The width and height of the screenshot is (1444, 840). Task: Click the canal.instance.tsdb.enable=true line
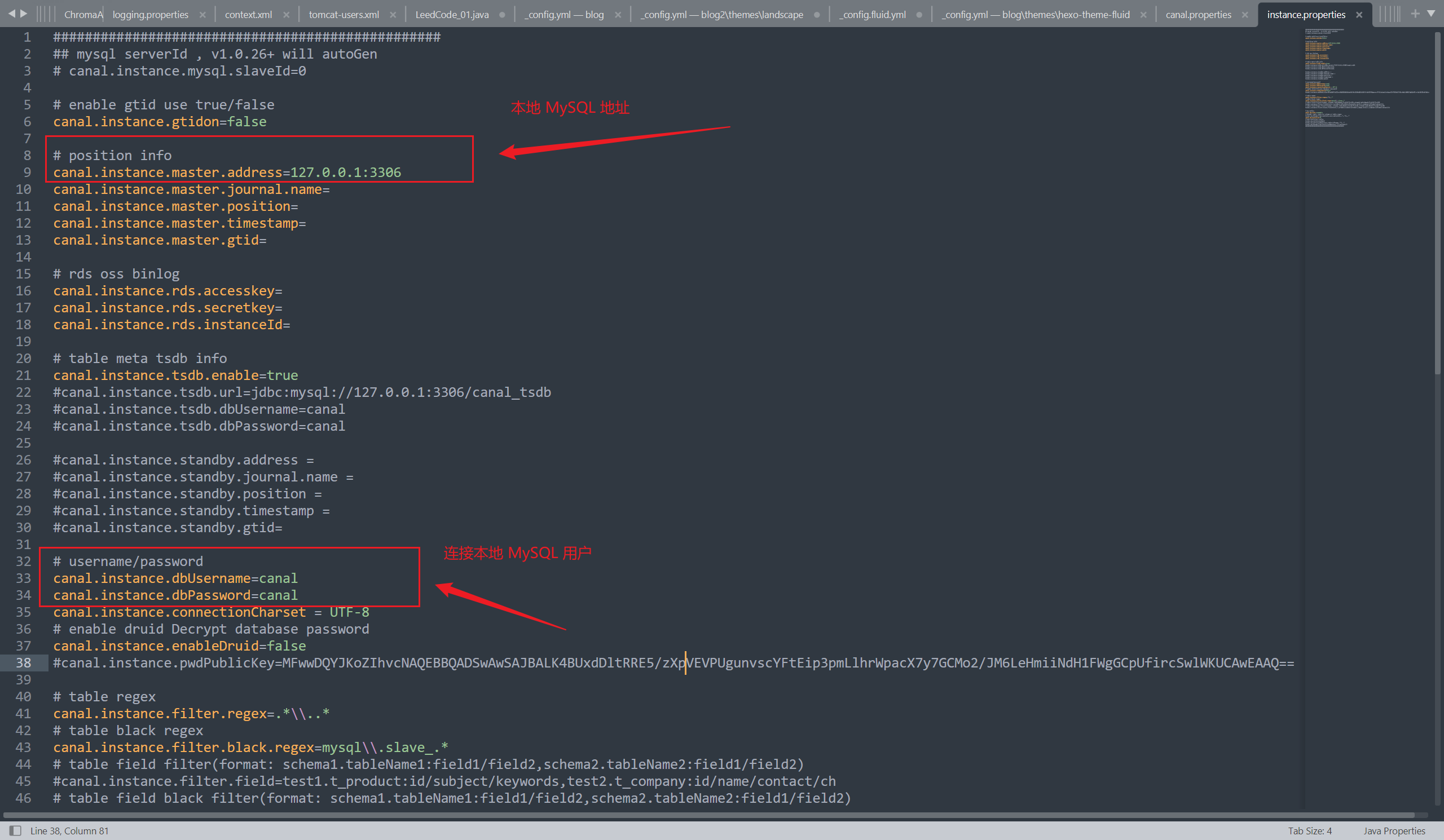(x=175, y=375)
